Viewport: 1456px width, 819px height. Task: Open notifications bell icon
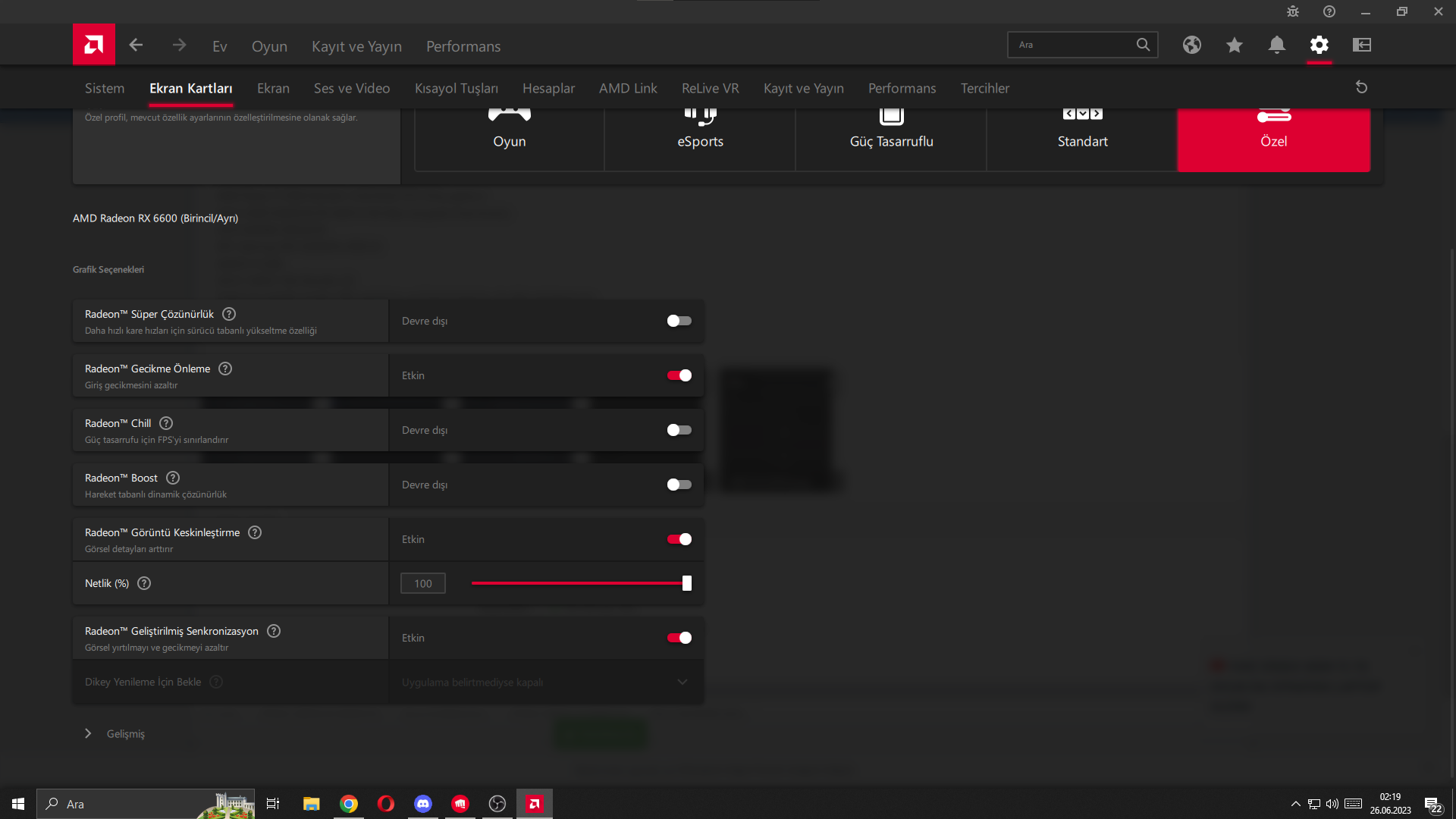coord(1276,45)
